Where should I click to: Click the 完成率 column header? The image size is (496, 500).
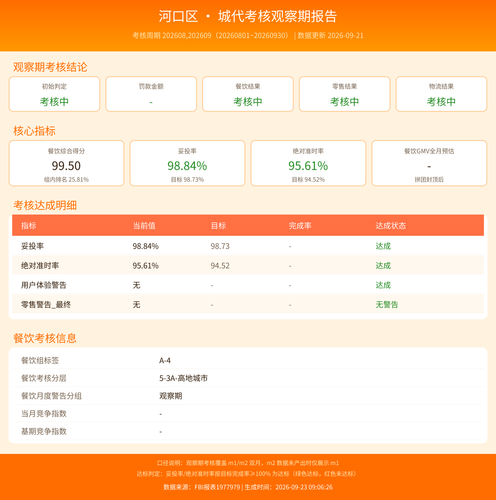click(x=300, y=226)
